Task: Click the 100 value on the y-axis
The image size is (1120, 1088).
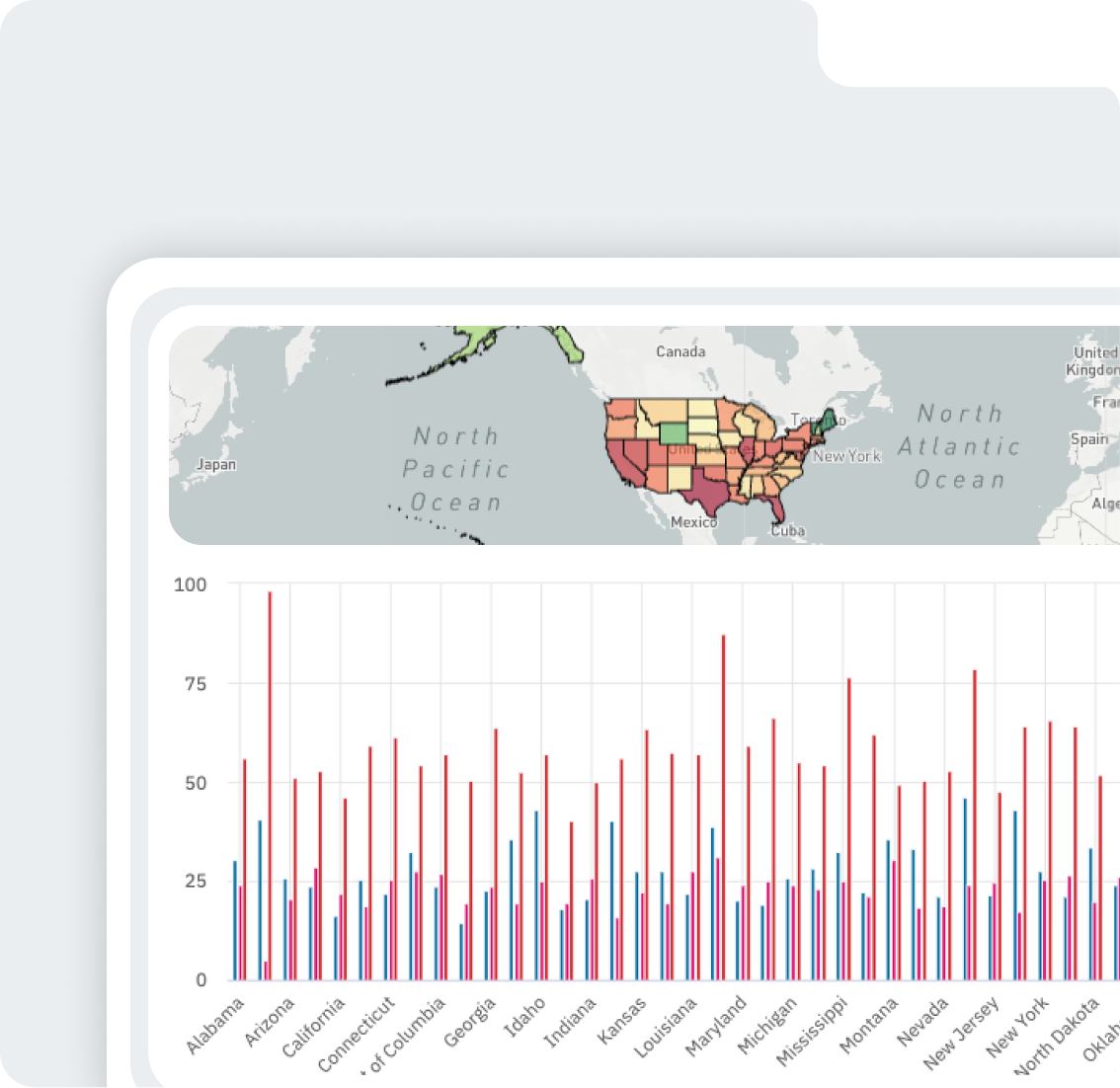Action: pyautogui.click(x=190, y=584)
